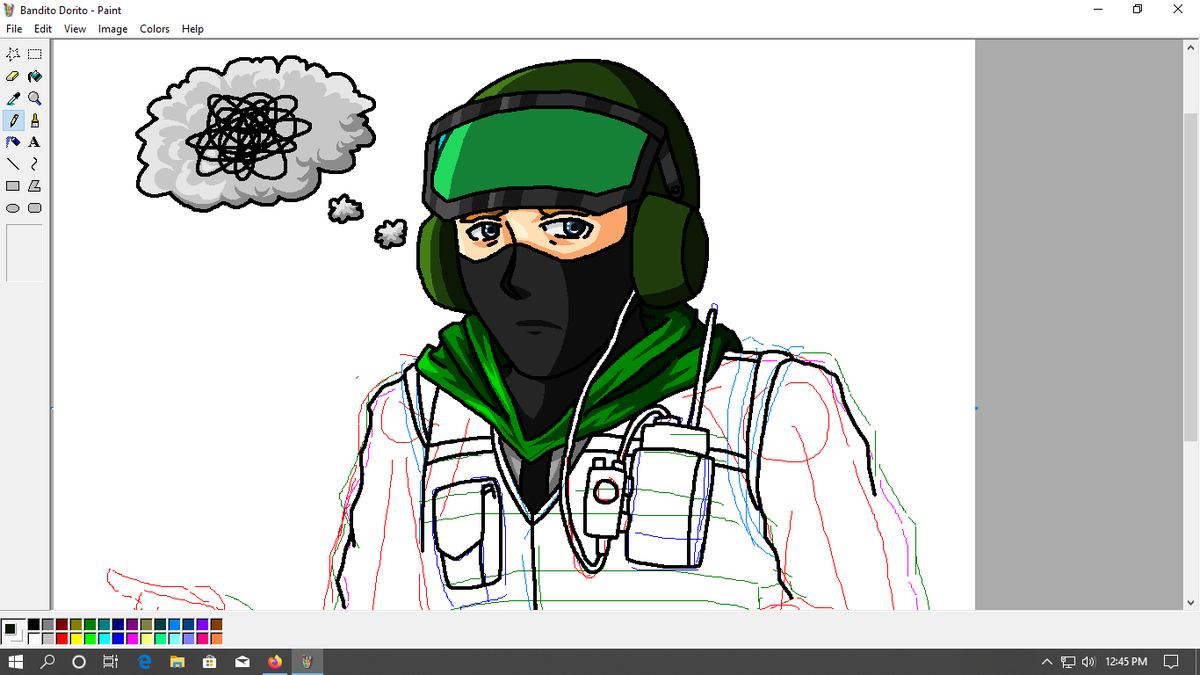
Task: Pick the bright lime green swatch
Action: (90, 638)
